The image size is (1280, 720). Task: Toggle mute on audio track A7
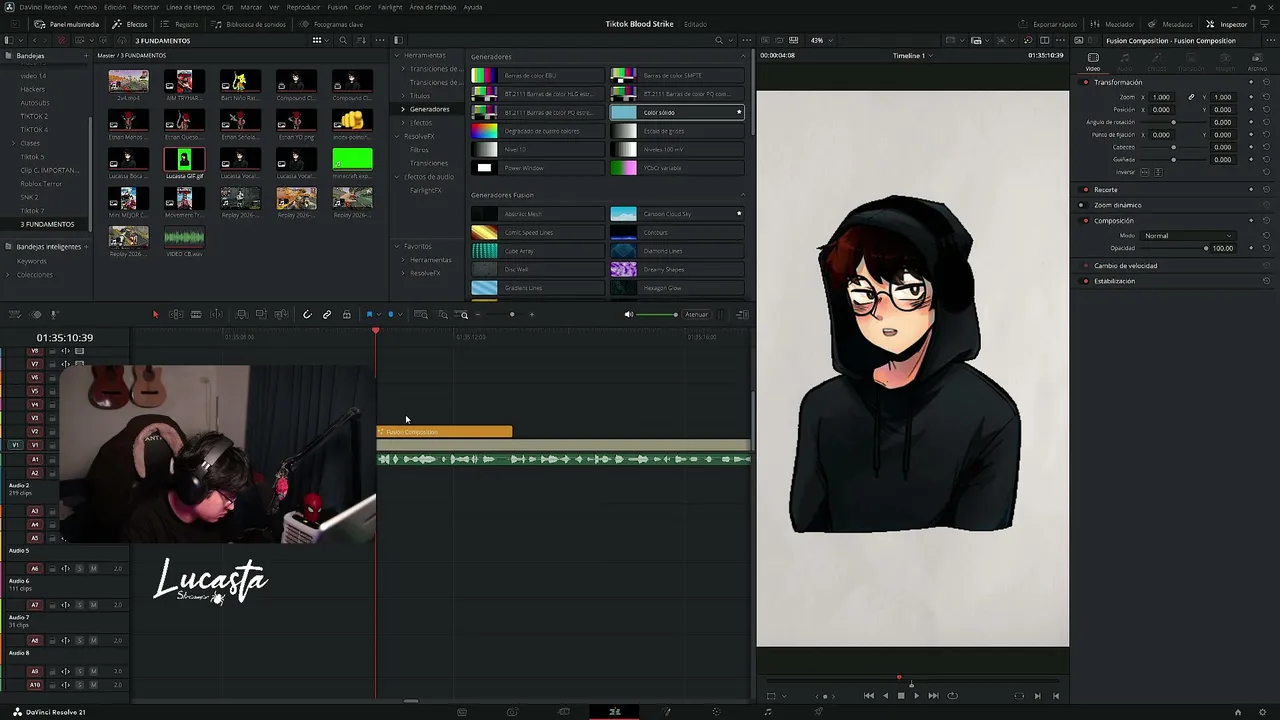coord(93,605)
